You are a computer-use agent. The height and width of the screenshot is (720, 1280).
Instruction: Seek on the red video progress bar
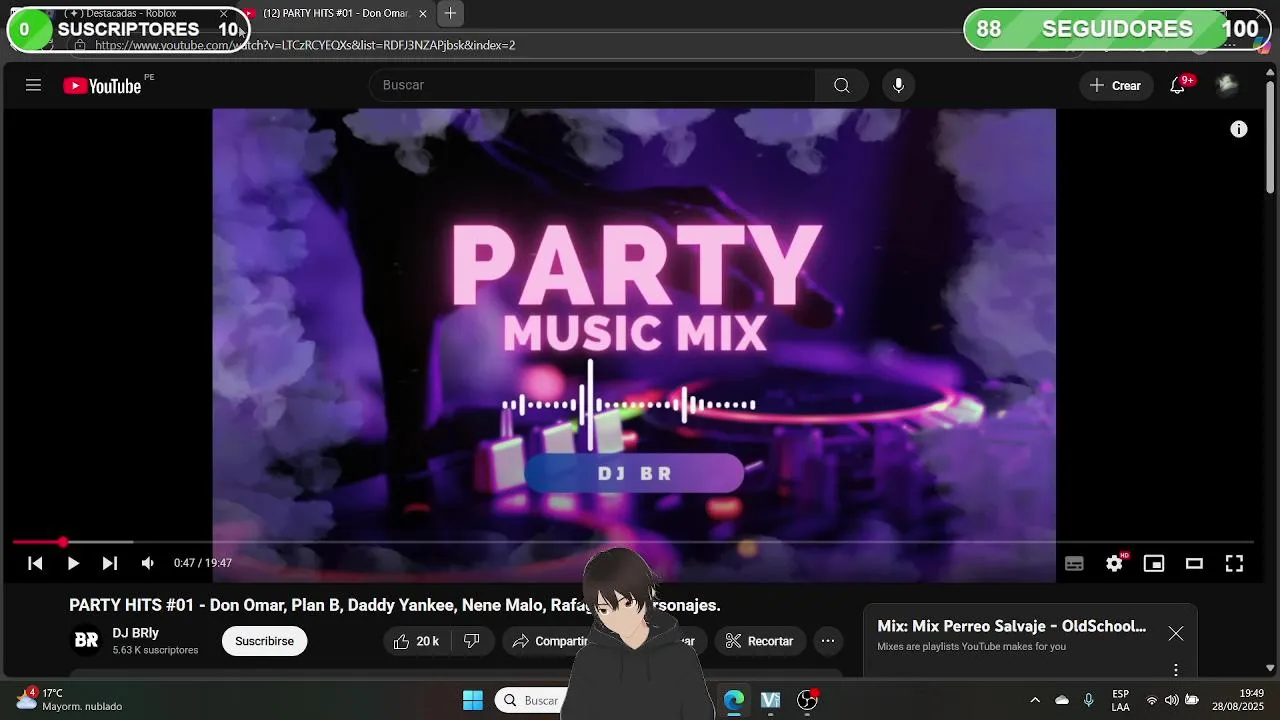[x=633, y=542]
